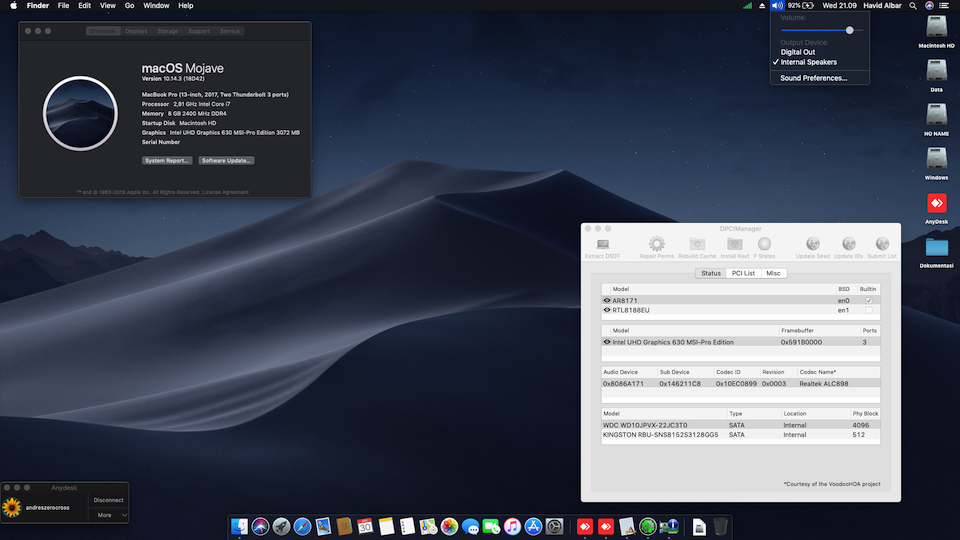Switch to the PCI List tab

(742, 273)
